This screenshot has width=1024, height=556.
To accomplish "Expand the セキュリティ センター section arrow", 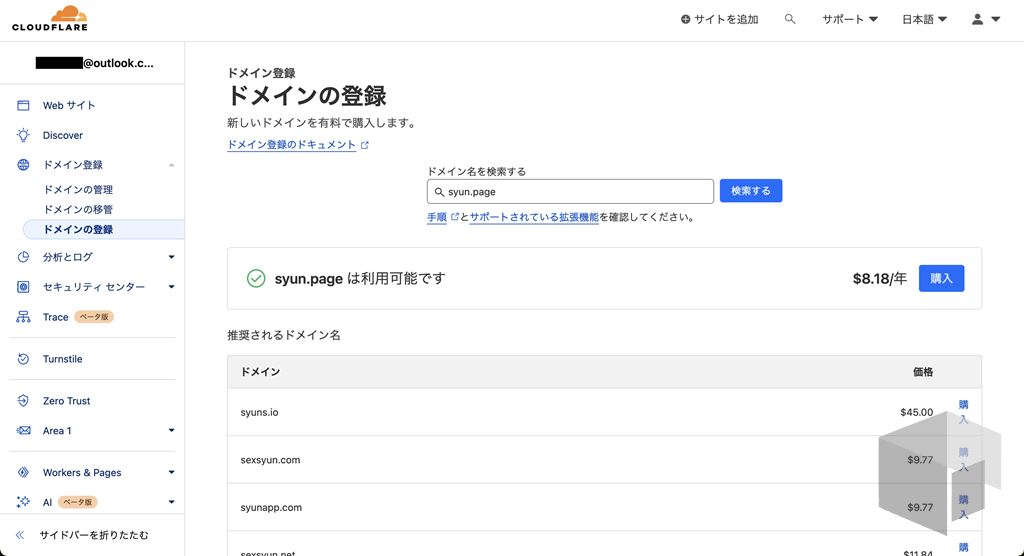I will coord(171,287).
